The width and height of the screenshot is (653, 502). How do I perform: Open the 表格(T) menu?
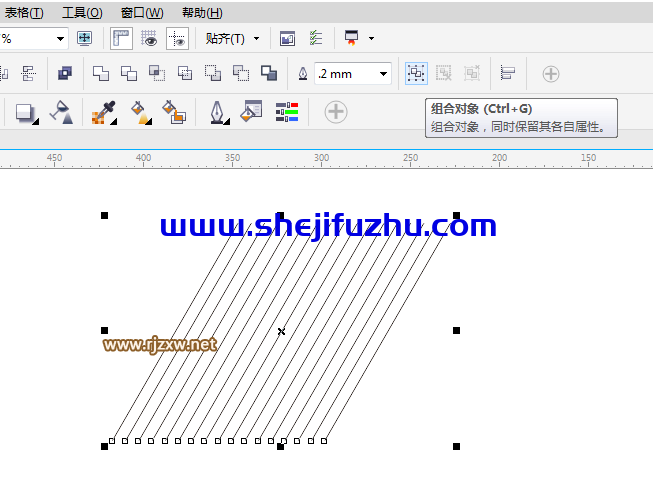coord(23,13)
